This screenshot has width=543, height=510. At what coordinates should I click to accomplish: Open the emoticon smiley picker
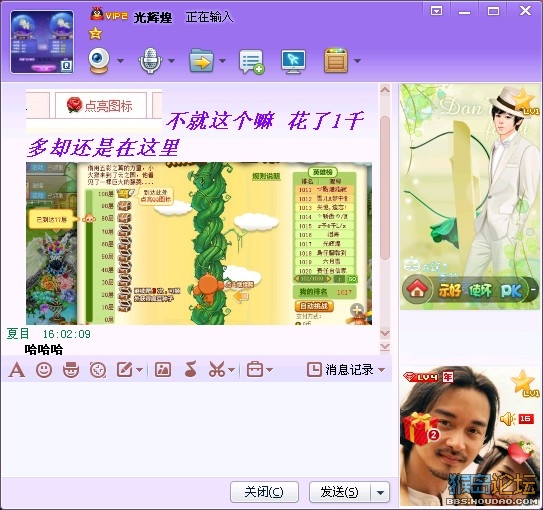(44, 370)
